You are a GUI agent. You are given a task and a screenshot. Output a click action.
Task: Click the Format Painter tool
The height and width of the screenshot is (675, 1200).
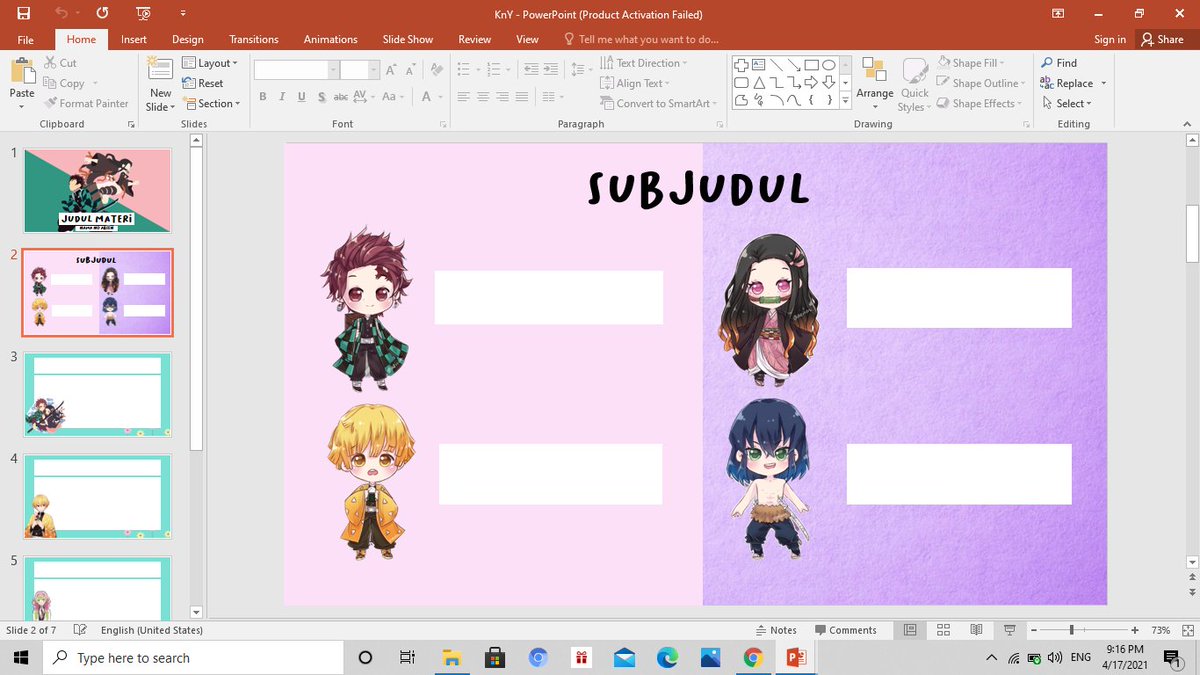[x=87, y=103]
